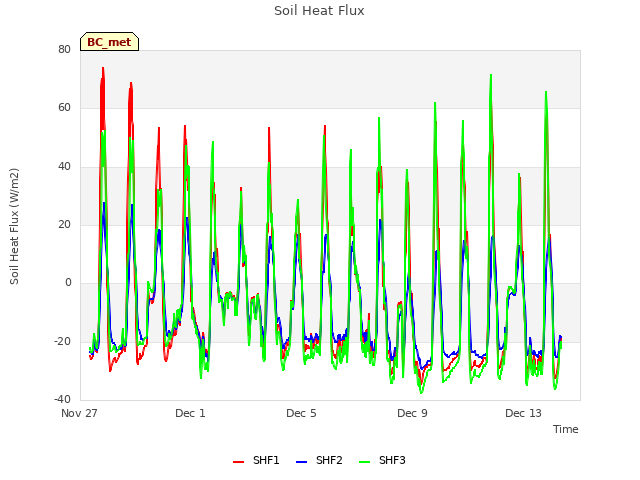Click the 60 y-axis tick value
The image size is (640, 480).
[x=64, y=108]
